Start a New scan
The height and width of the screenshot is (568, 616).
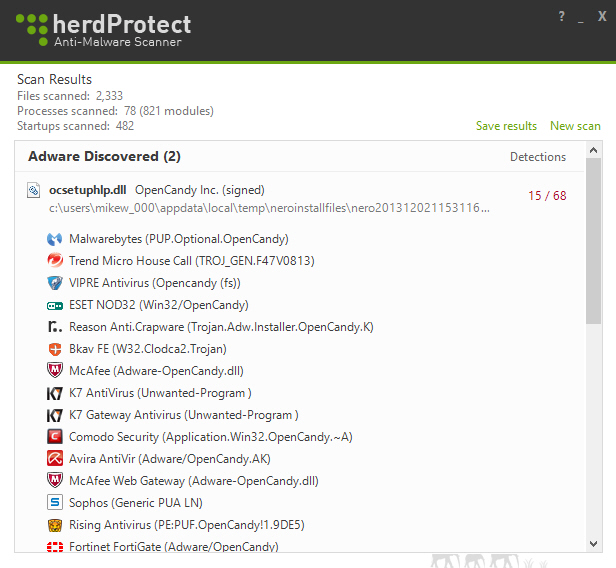(x=575, y=126)
